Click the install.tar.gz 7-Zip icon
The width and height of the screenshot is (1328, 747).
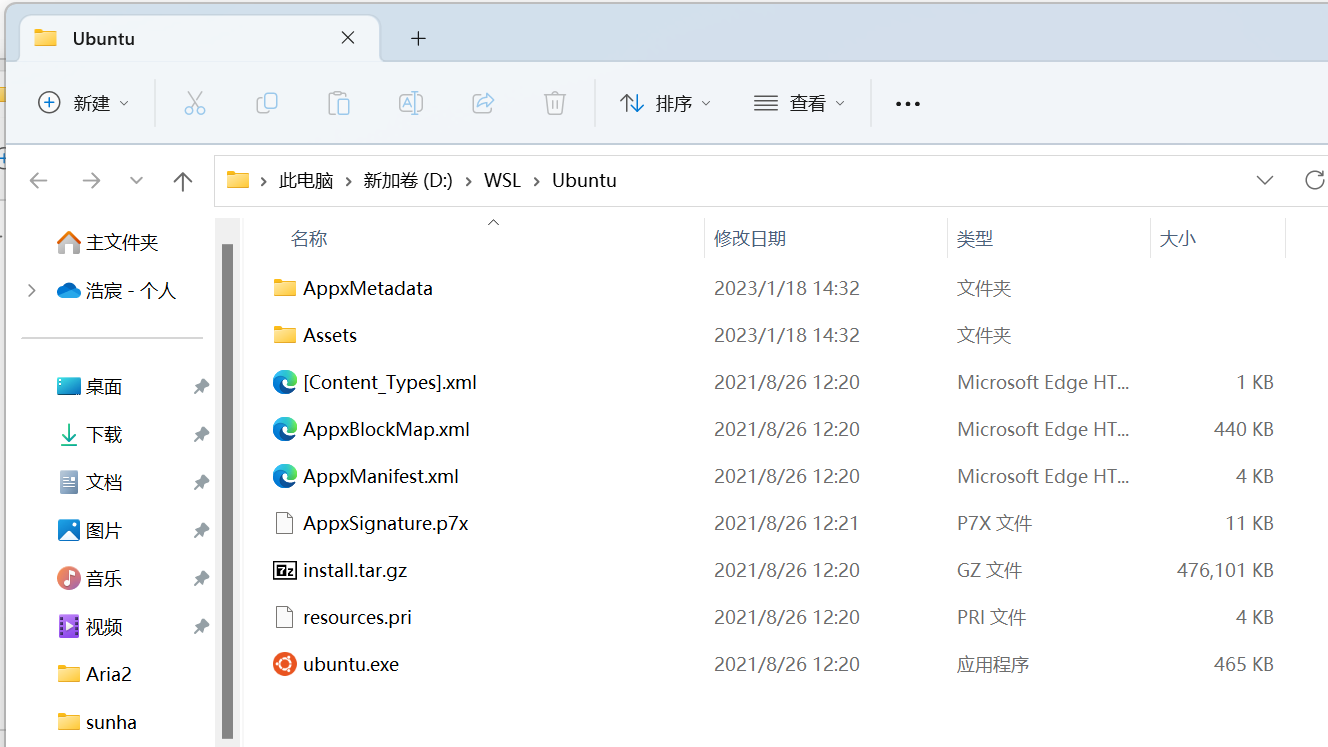coord(285,570)
